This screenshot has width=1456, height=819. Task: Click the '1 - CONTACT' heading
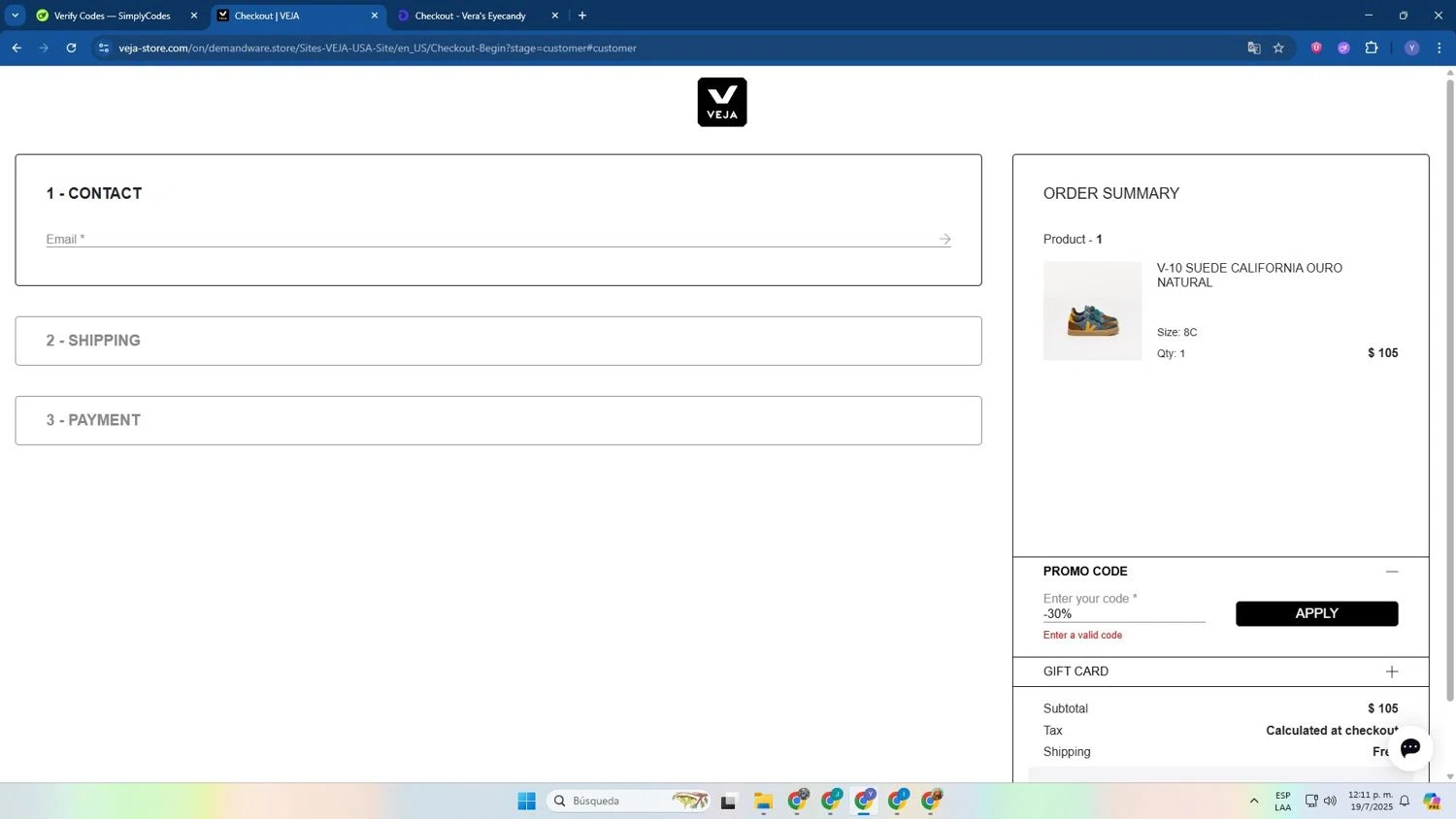(x=94, y=193)
